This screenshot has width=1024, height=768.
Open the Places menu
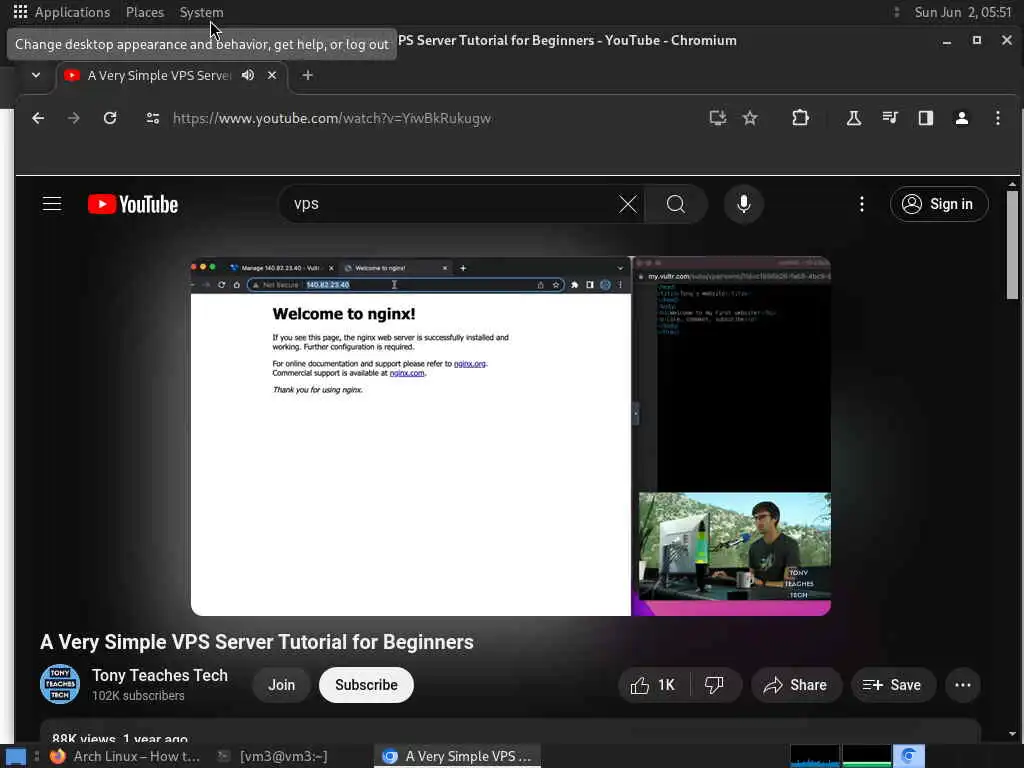[x=145, y=12]
